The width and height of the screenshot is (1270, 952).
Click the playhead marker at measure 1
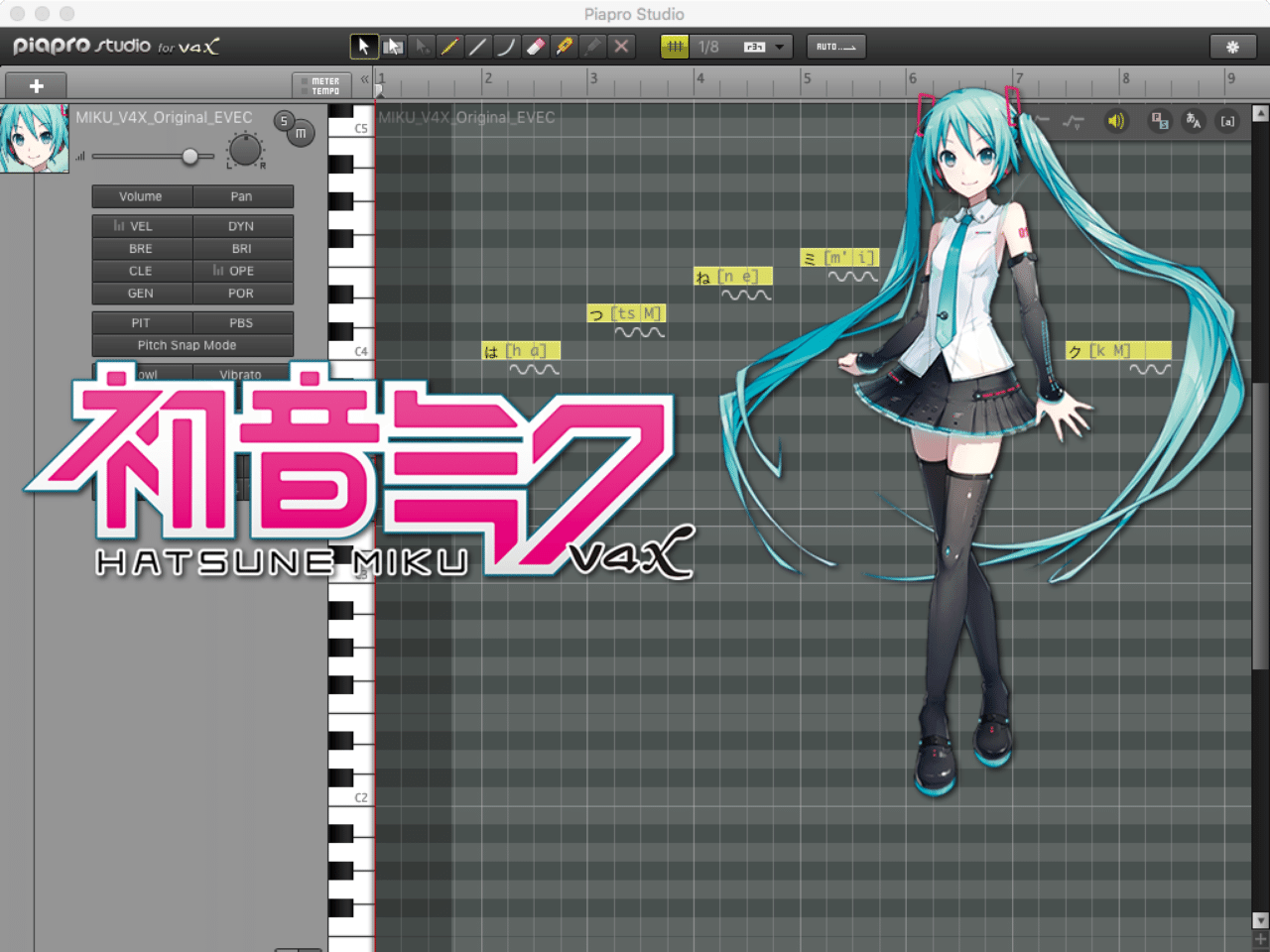[x=378, y=90]
